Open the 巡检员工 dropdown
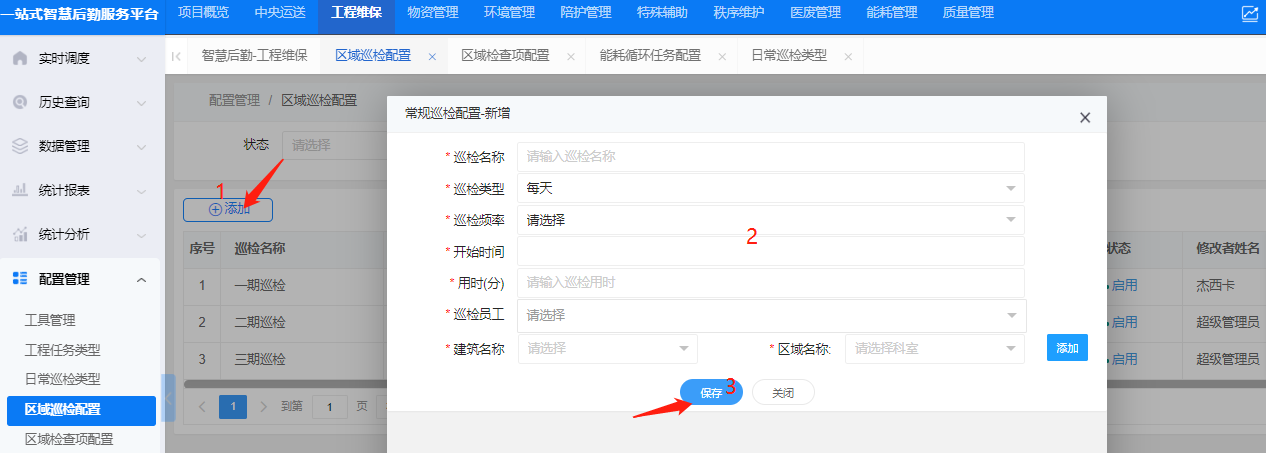Image resolution: width=1266 pixels, height=453 pixels. (771, 315)
